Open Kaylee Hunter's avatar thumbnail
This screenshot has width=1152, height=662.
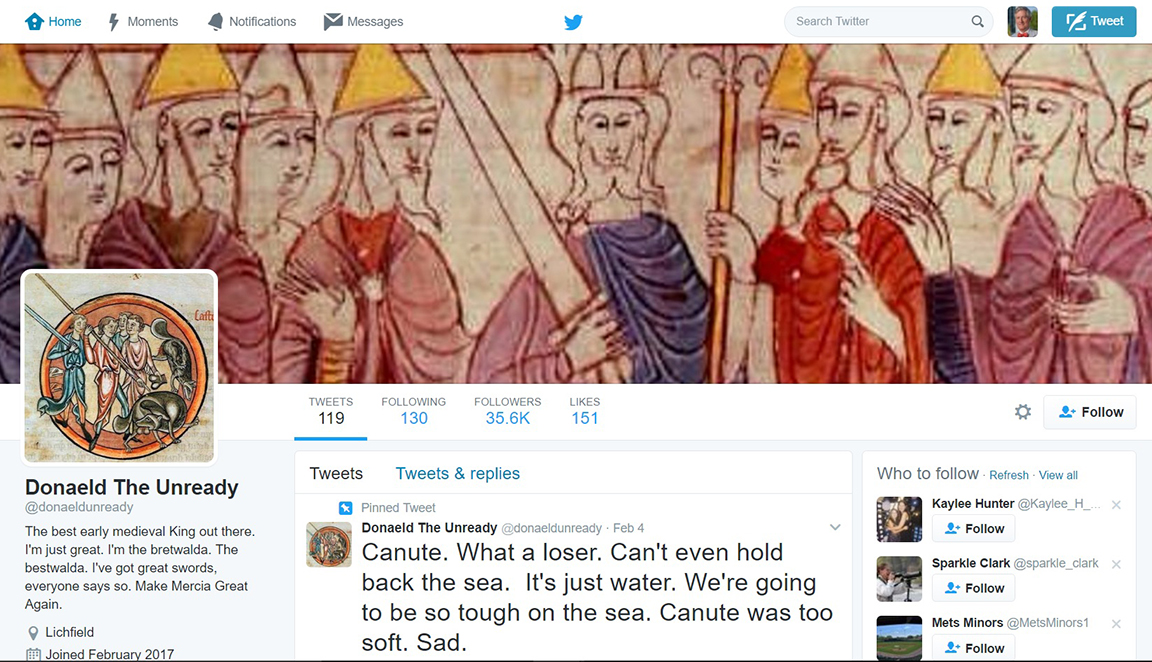click(899, 519)
